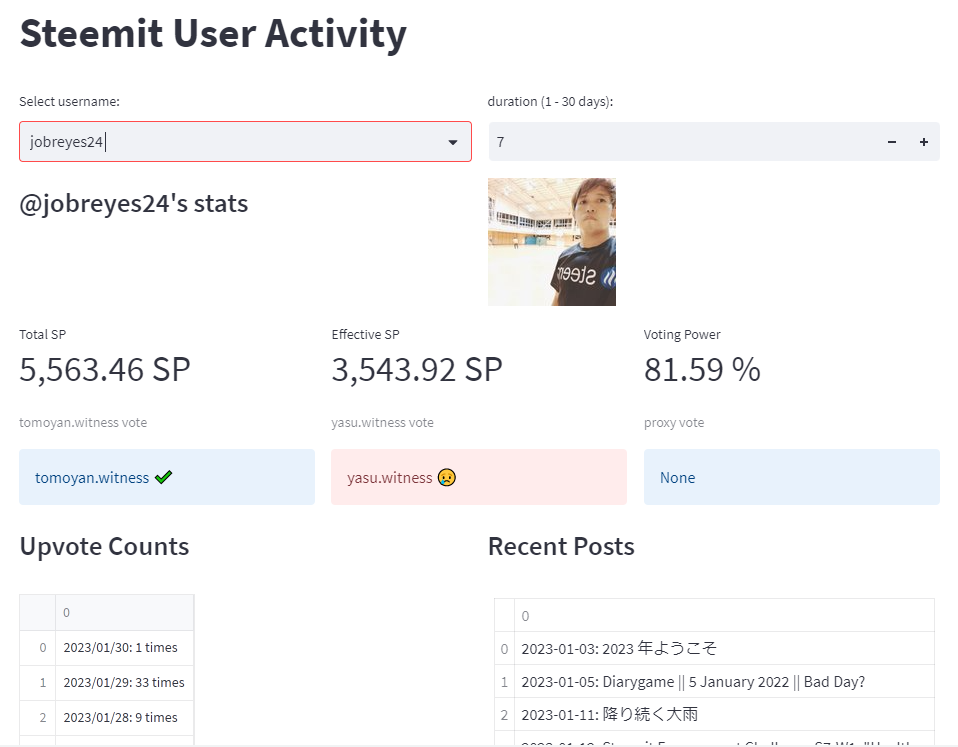Click the Recent Posts table column header

click(724, 616)
